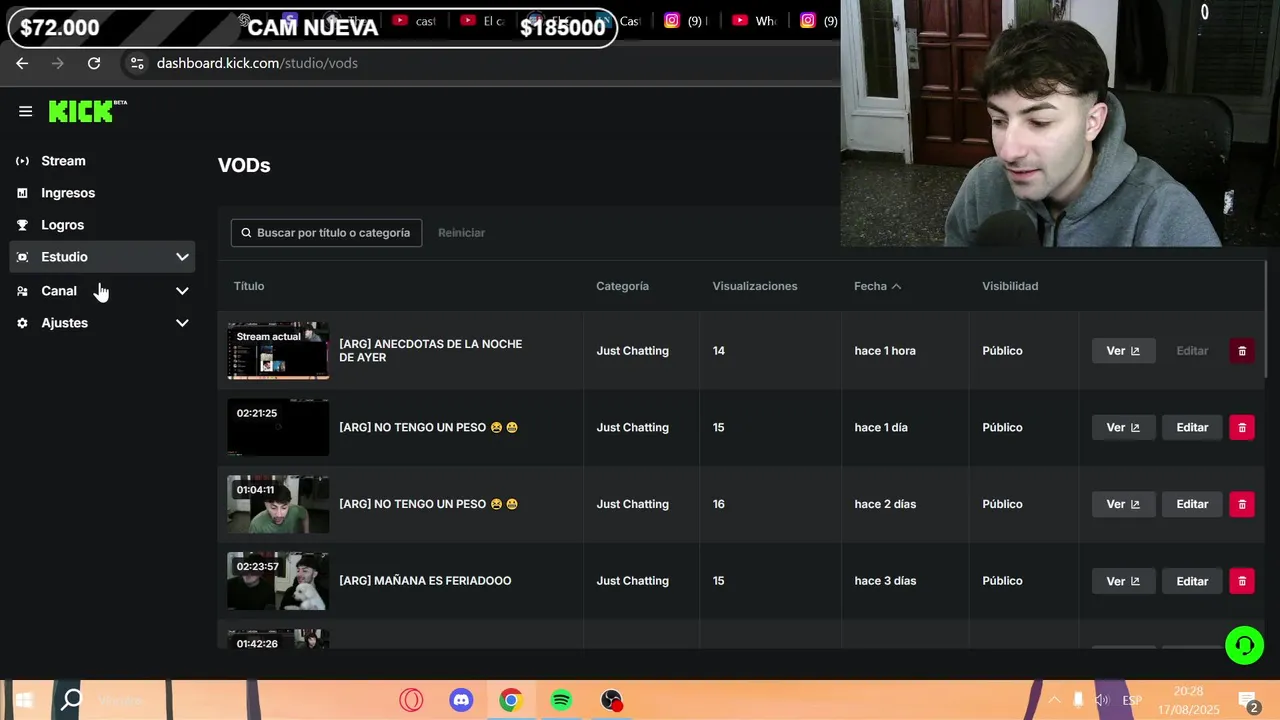Image resolution: width=1280 pixels, height=720 pixels.
Task: Click the Reiniciar button
Action: coord(461,233)
